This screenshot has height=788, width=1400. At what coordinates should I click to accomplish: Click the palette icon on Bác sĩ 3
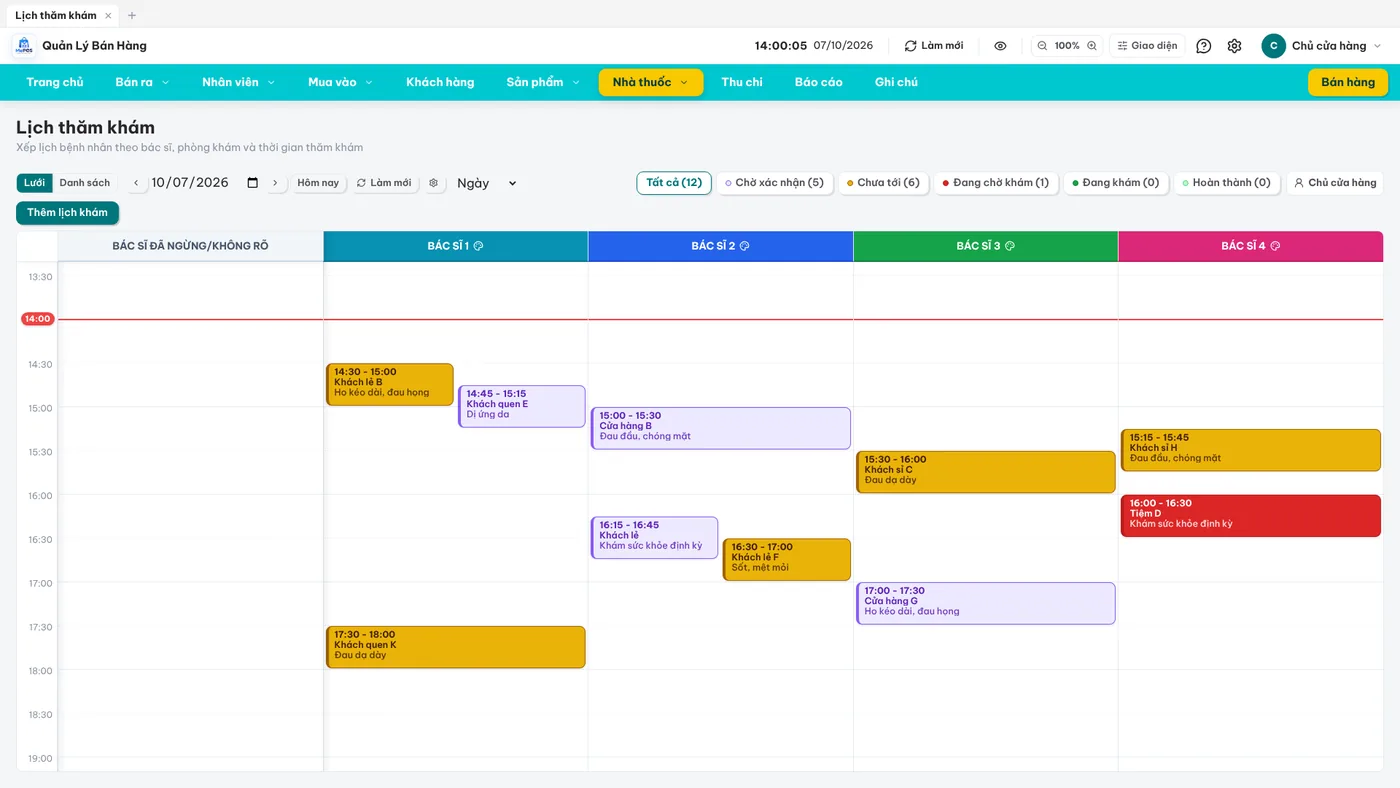[1009, 246]
